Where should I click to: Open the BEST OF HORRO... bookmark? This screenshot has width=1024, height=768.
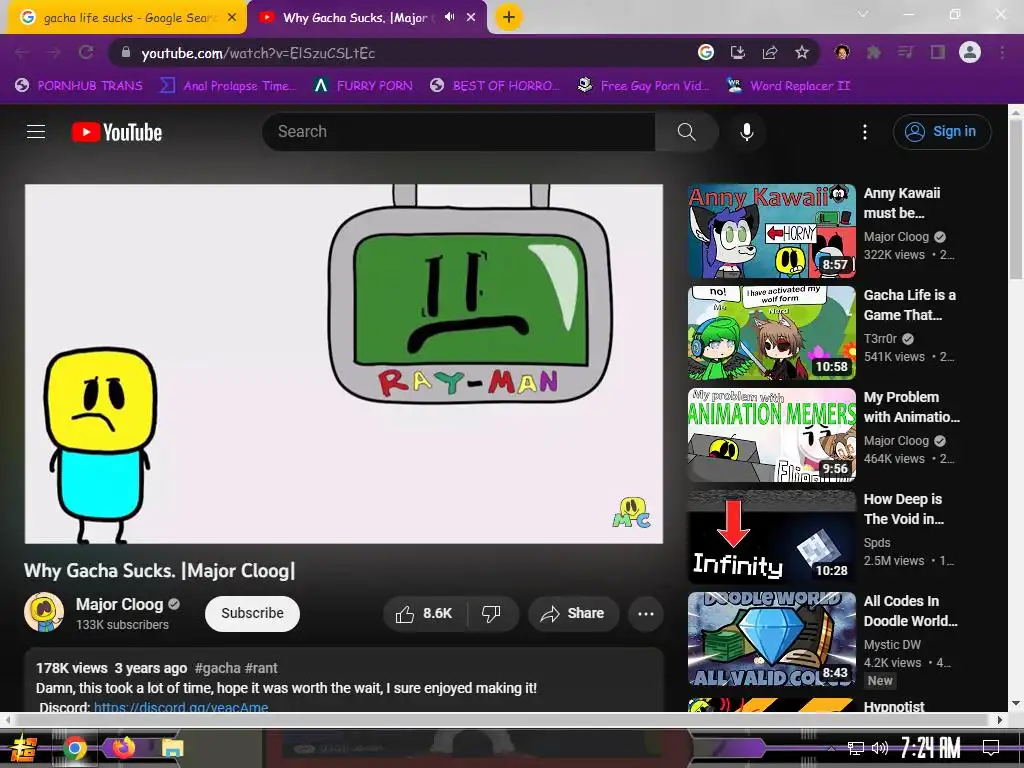pos(495,86)
